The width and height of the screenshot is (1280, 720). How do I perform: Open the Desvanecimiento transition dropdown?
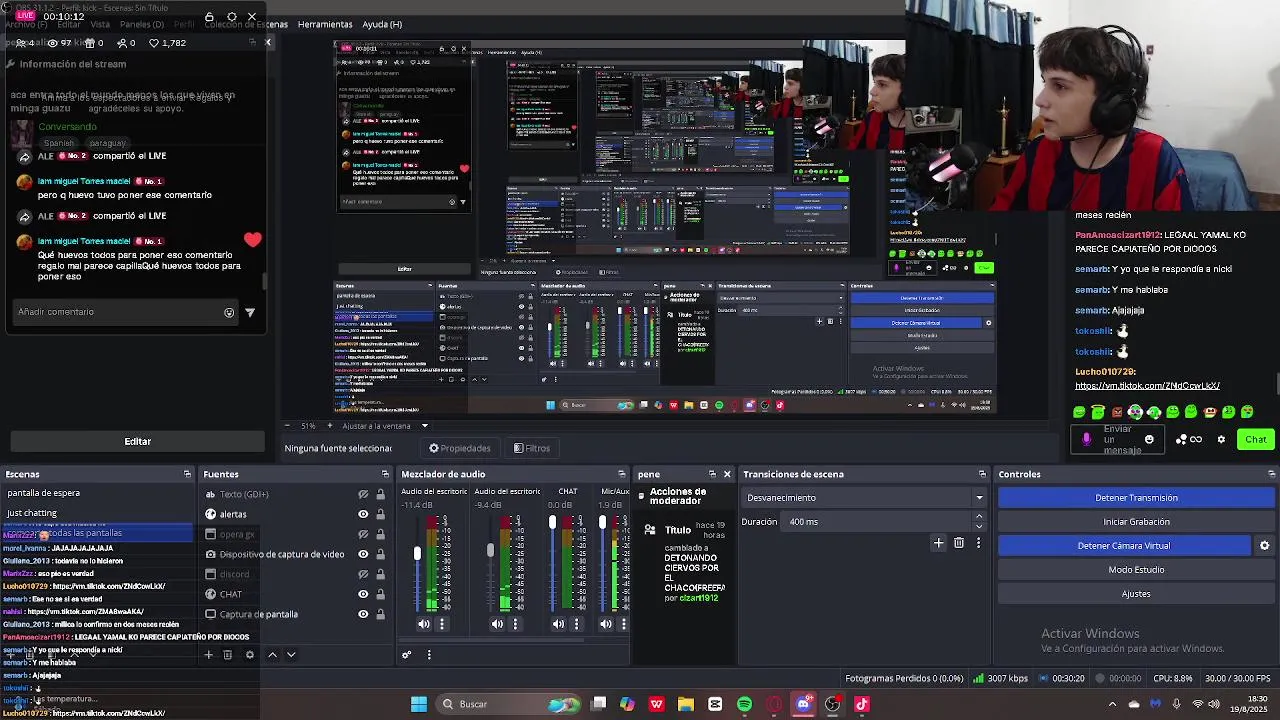point(865,498)
